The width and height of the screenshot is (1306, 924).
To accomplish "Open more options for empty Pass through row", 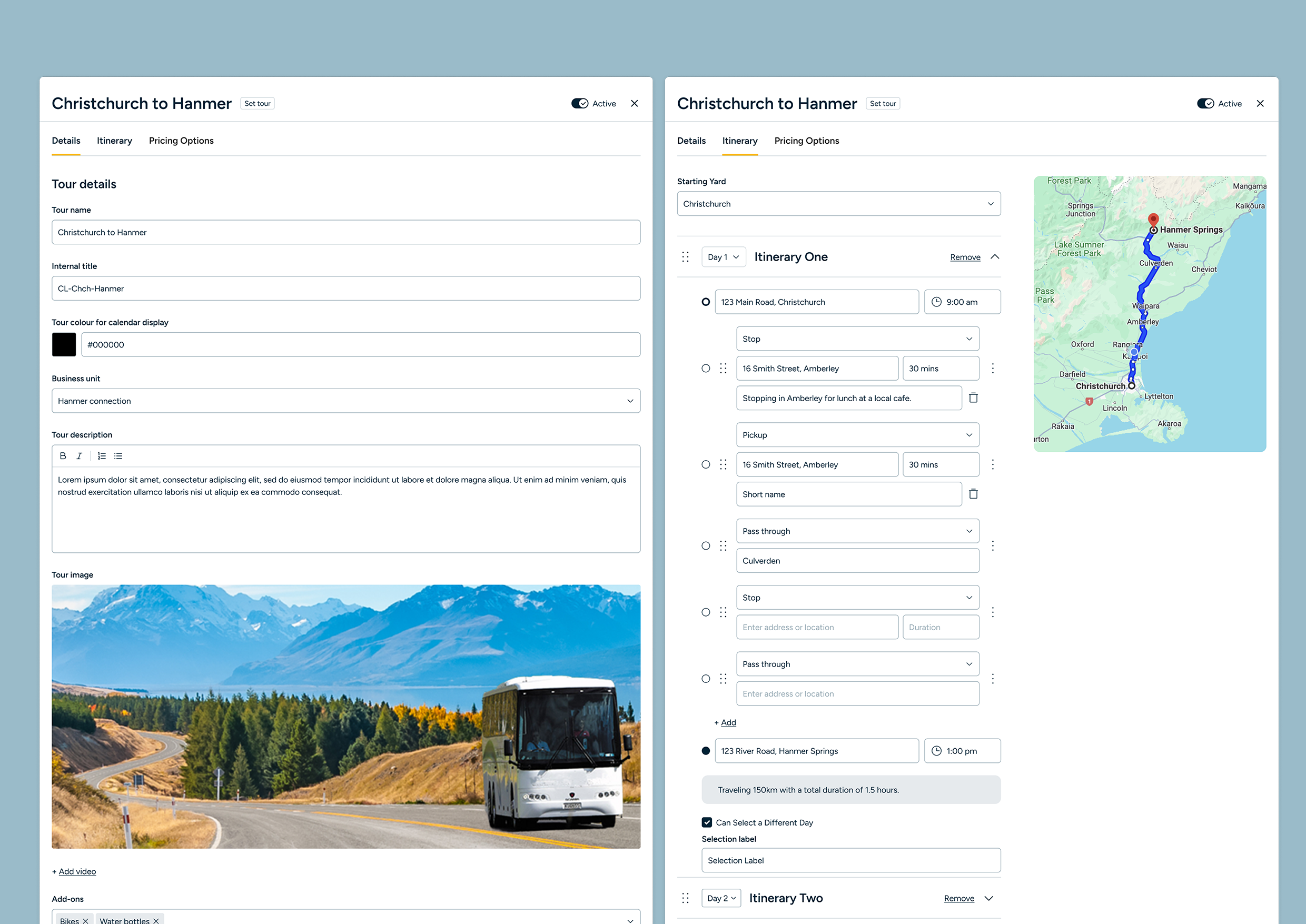I will tap(993, 679).
